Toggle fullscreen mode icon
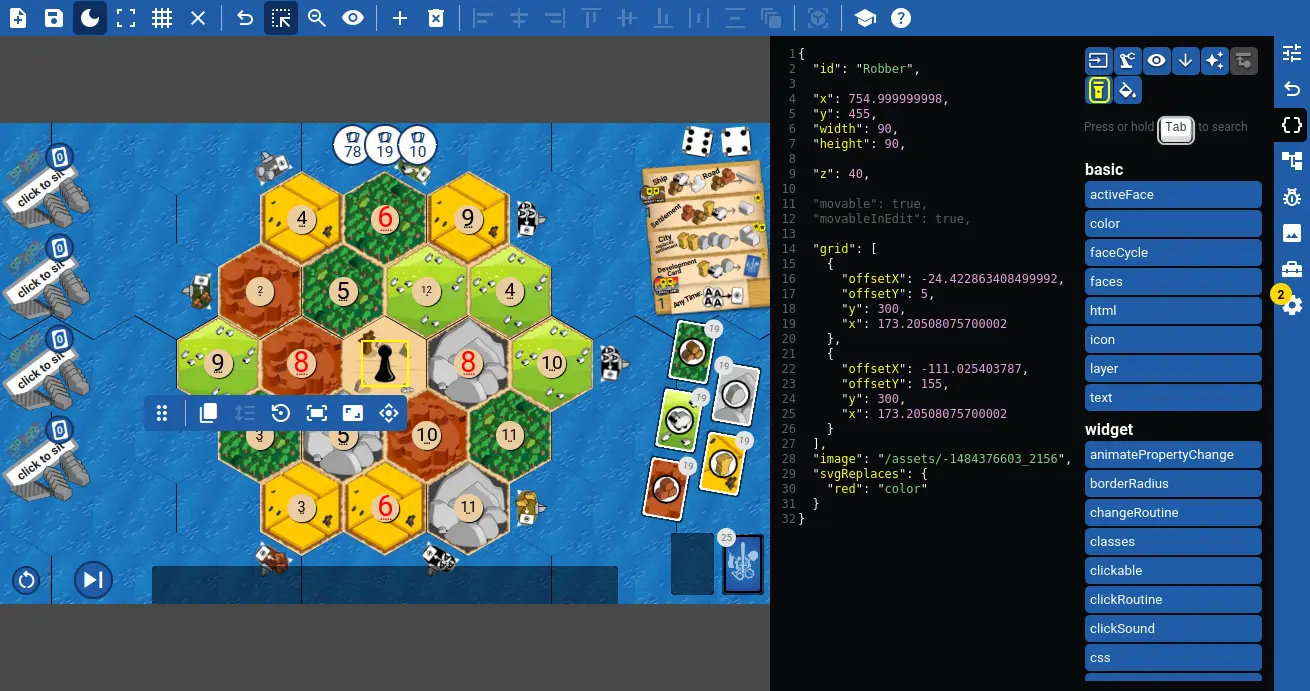 tap(126, 18)
